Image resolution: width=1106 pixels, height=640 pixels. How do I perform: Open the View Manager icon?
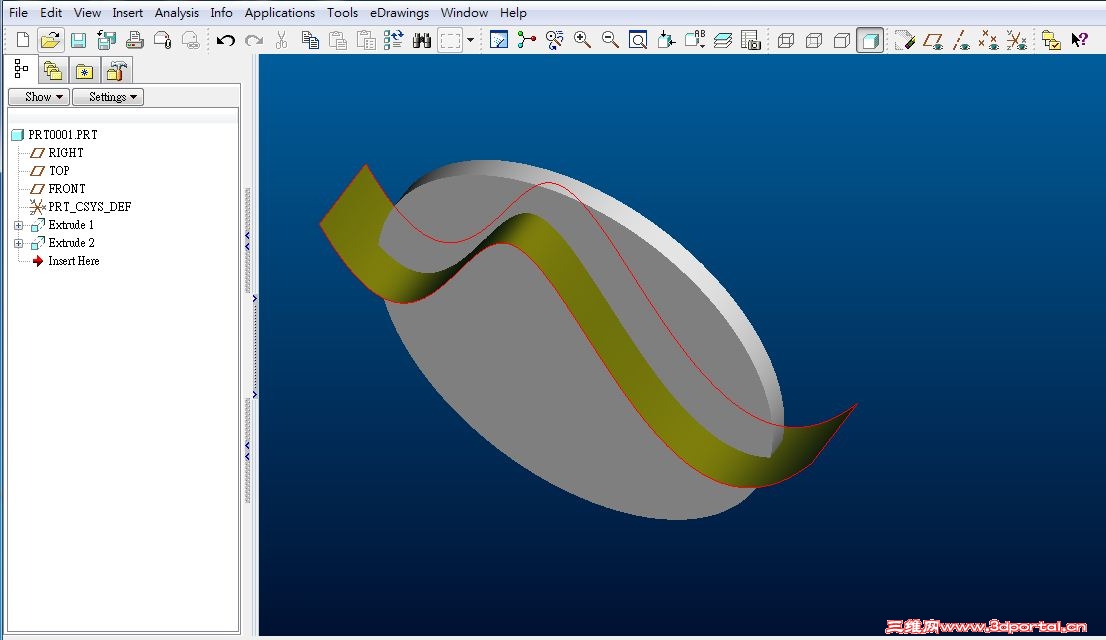click(750, 40)
